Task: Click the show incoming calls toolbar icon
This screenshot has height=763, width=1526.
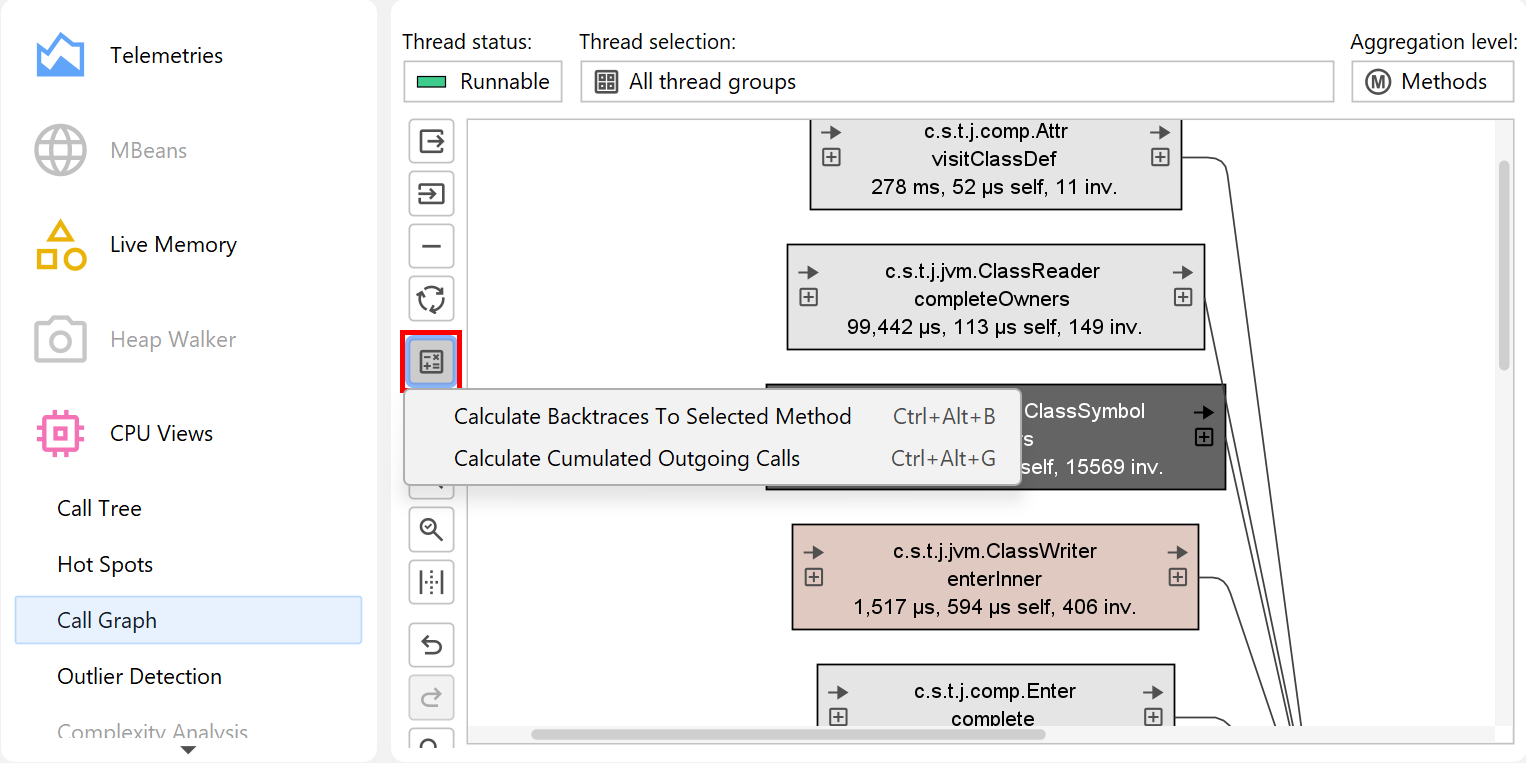Action: pyautogui.click(x=431, y=193)
